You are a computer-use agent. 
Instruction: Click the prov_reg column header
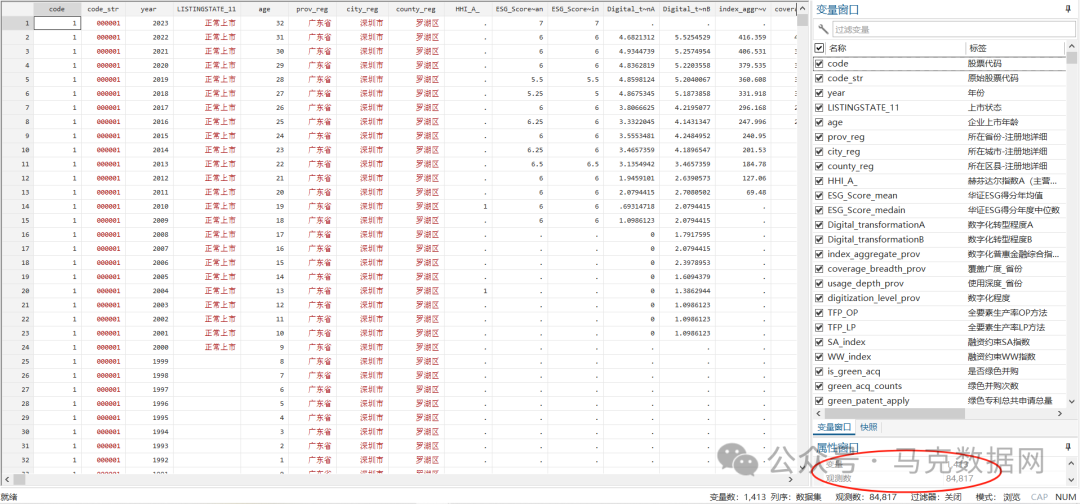pos(310,10)
